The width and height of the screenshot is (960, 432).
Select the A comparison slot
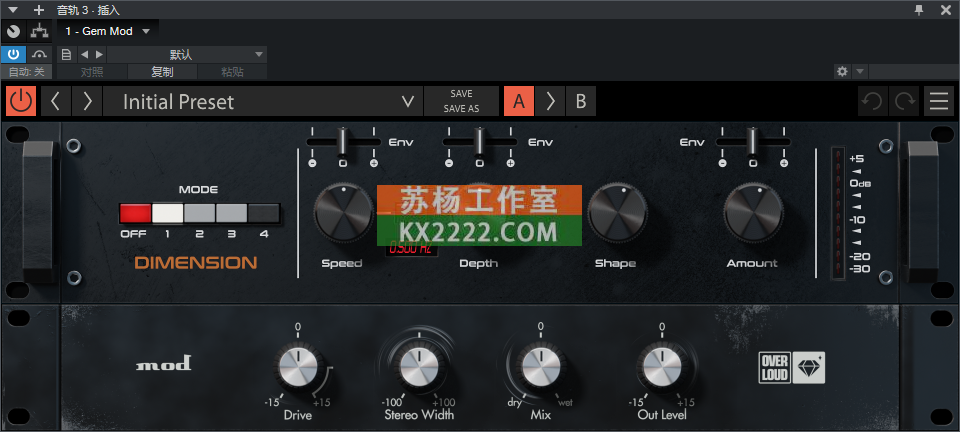(519, 101)
